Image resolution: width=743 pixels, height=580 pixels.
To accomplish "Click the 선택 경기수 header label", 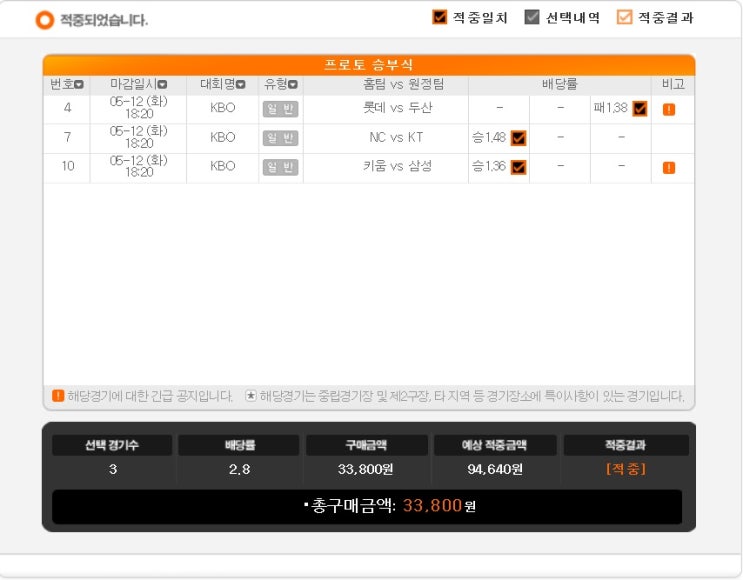I will pyautogui.click(x=112, y=445).
